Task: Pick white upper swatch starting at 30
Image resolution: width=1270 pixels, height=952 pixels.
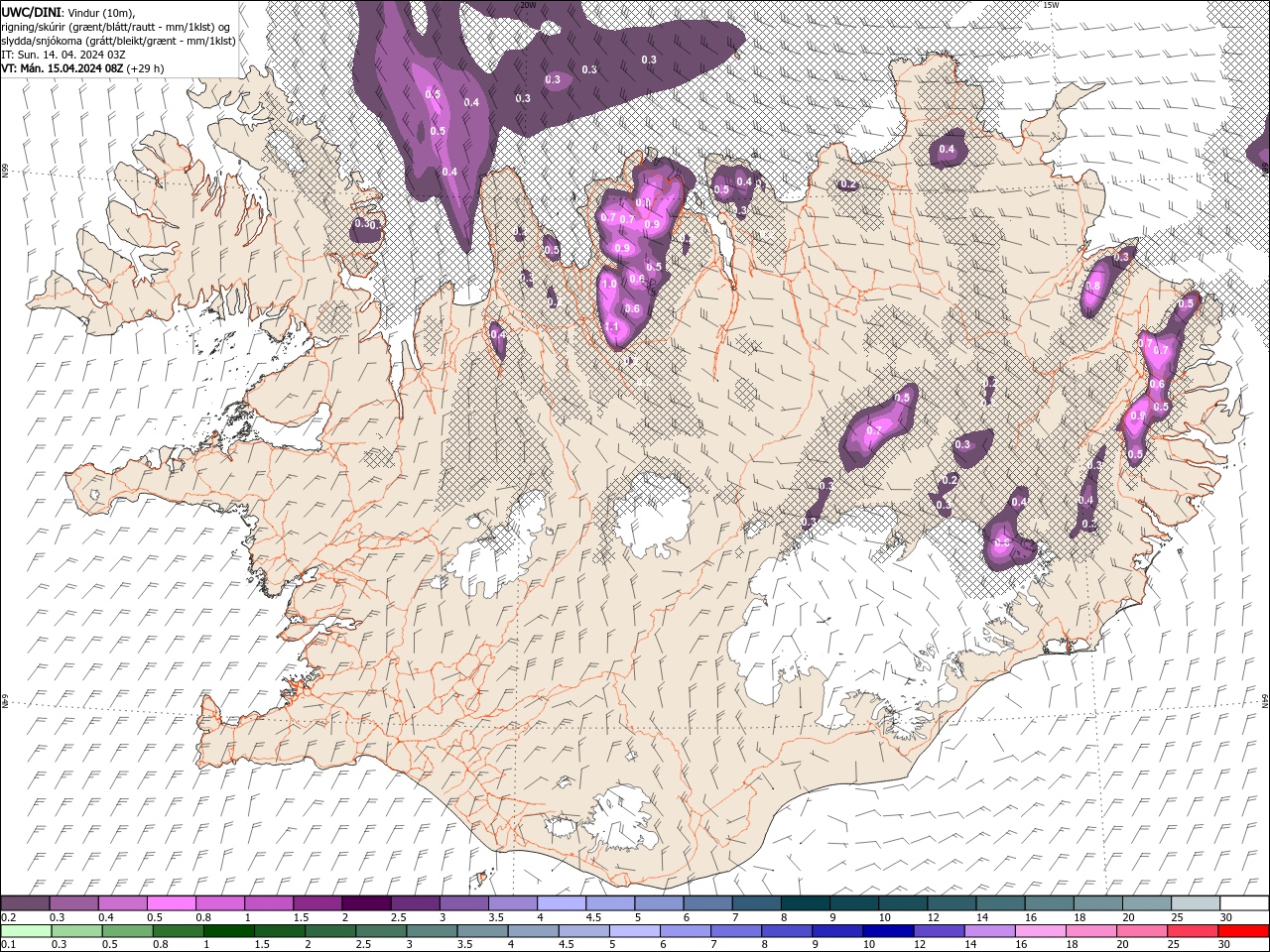Action: click(x=1244, y=903)
